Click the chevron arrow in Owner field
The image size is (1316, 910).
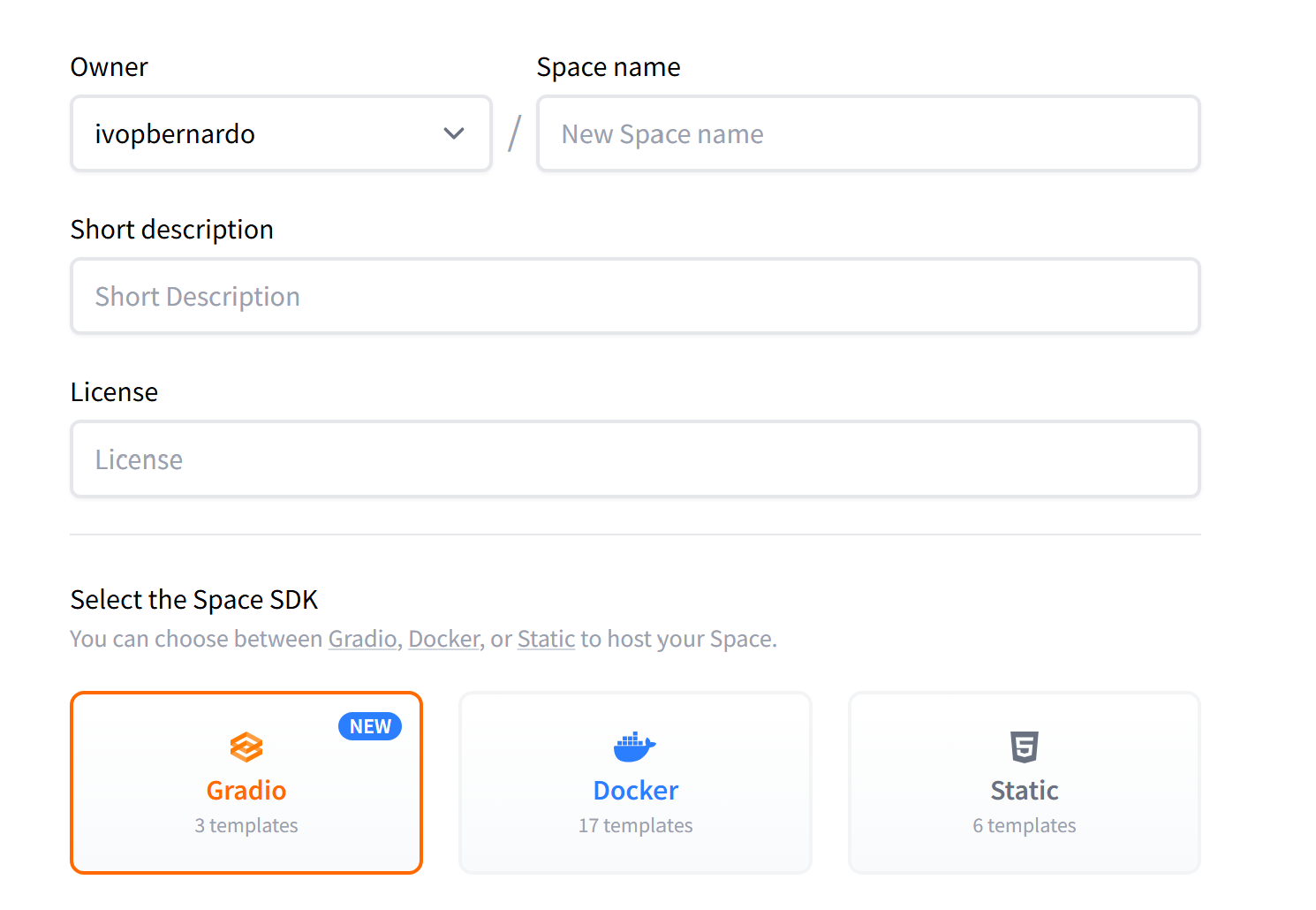pyautogui.click(x=454, y=133)
